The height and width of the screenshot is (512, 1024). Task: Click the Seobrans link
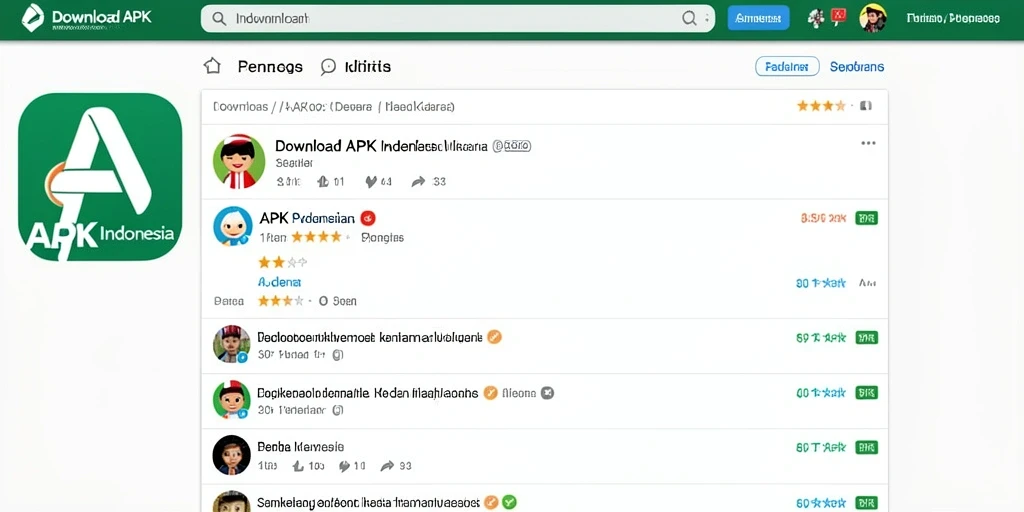pos(857,67)
